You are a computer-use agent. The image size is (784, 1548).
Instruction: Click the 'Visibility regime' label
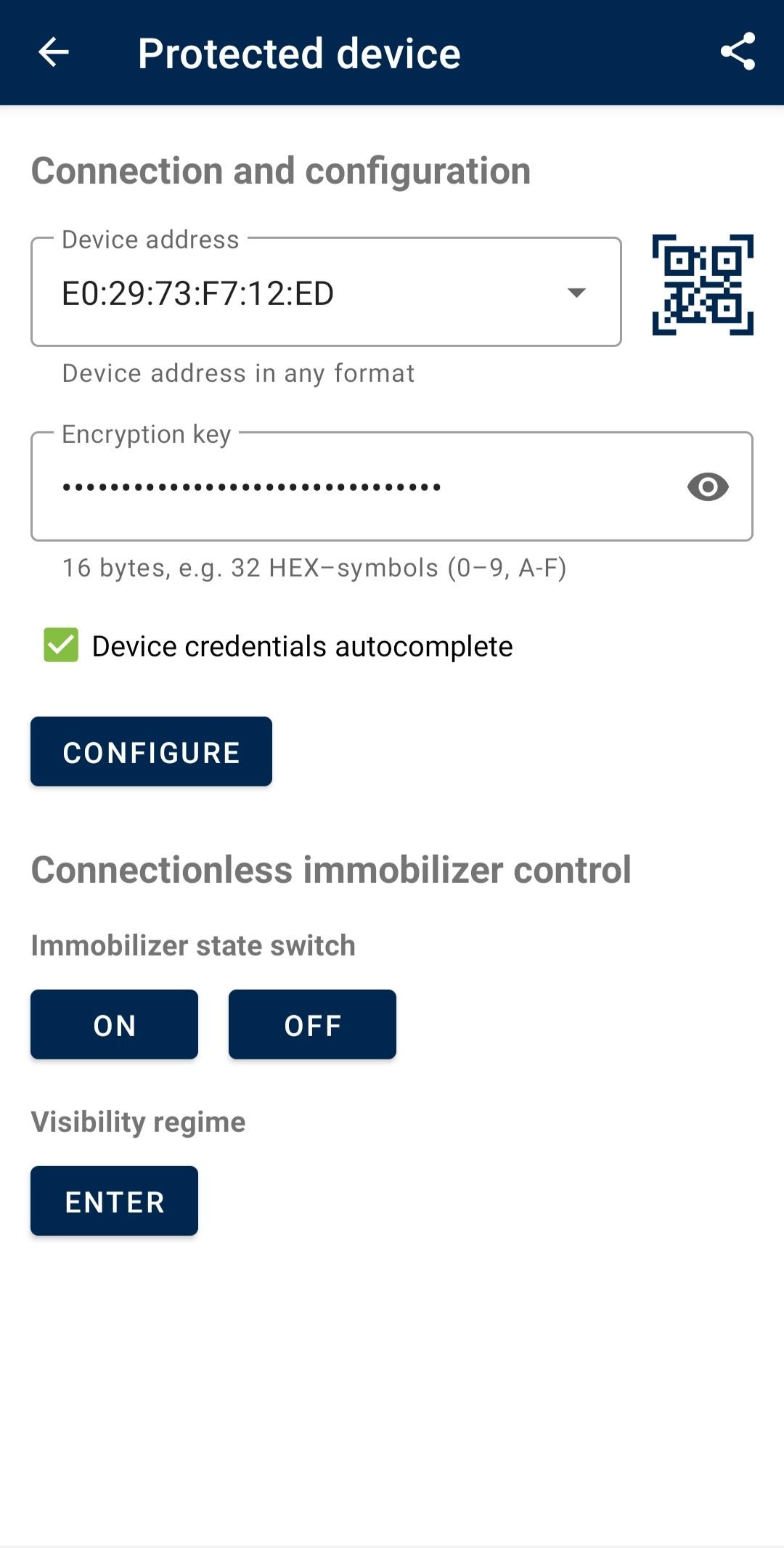tap(138, 1122)
